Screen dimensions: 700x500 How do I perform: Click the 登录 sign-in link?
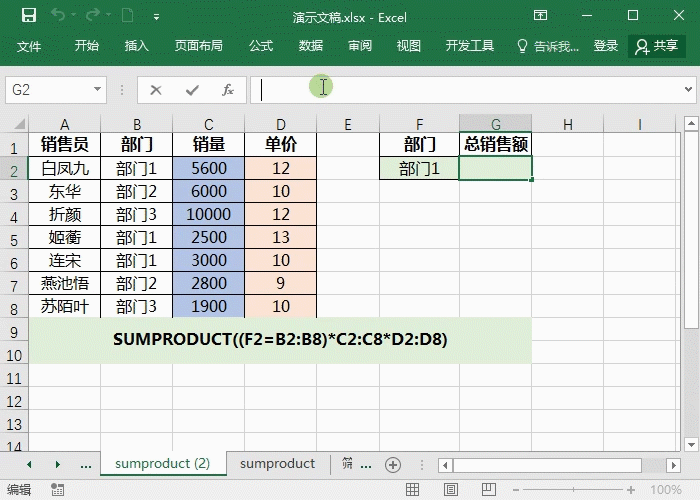(x=606, y=46)
